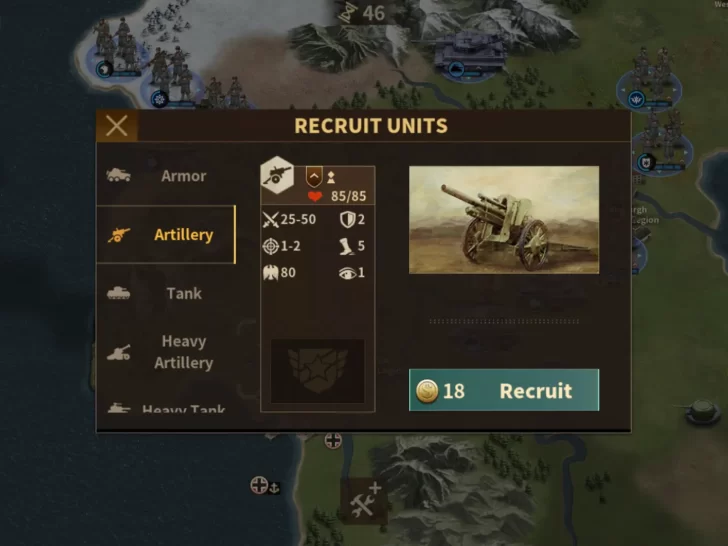This screenshot has width=728, height=546.
Task: Click the boot movement icon
Action: coord(346,246)
